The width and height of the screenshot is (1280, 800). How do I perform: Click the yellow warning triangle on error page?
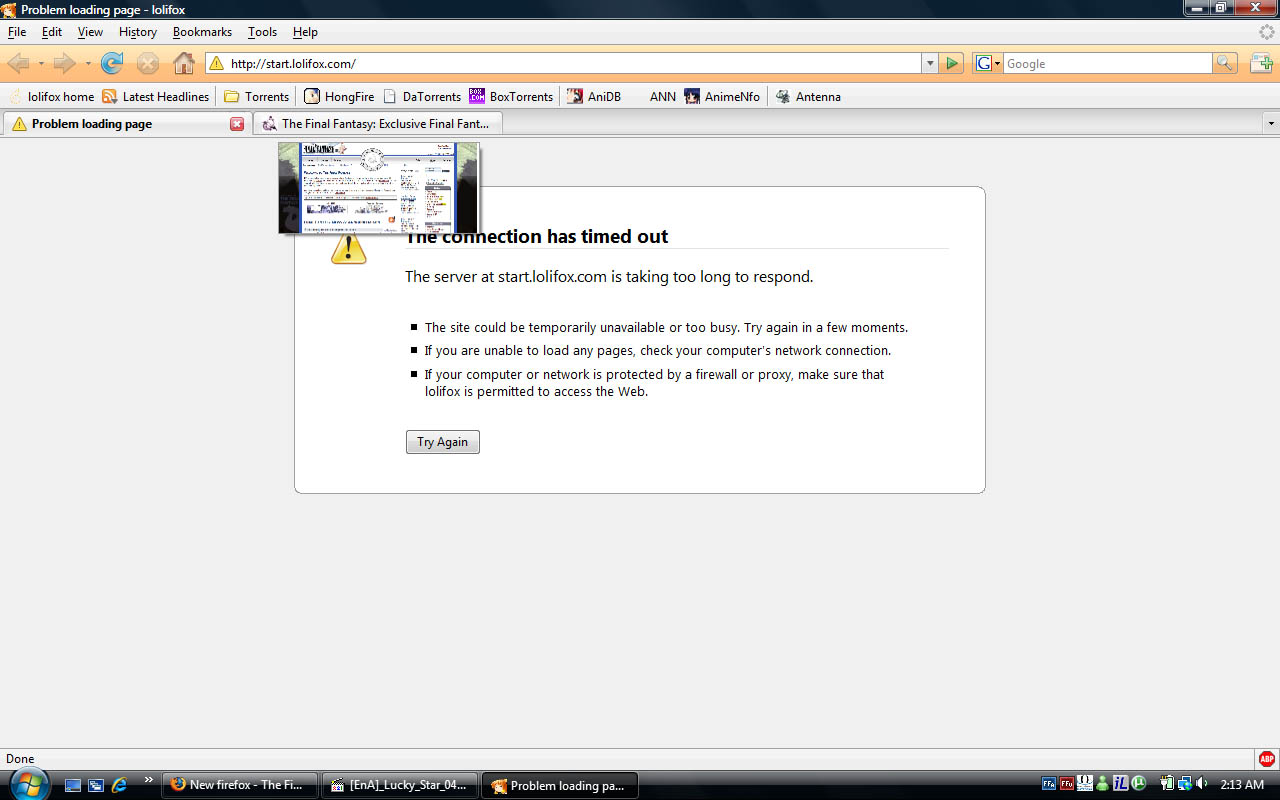349,247
